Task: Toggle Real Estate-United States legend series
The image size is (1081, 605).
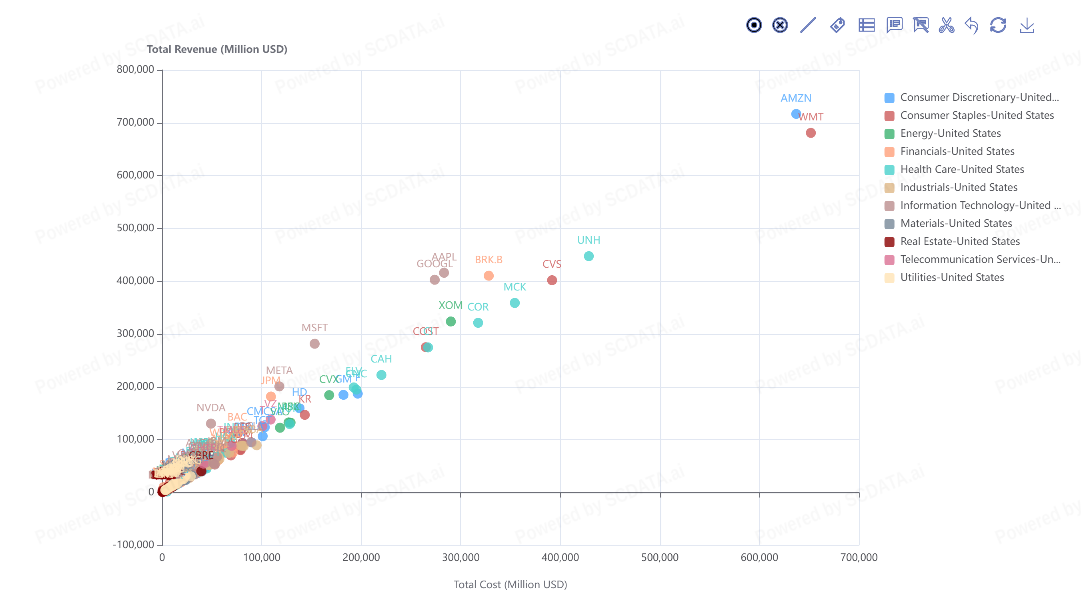Action: (x=952, y=241)
